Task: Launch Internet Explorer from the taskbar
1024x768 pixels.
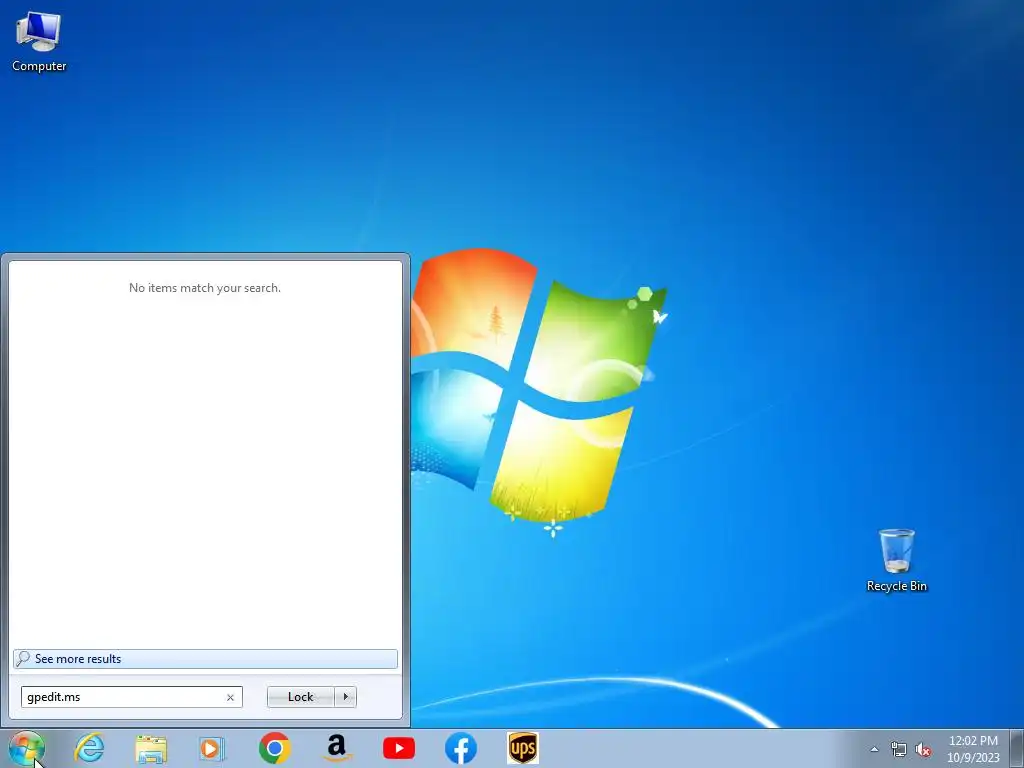Action: pyautogui.click(x=89, y=748)
